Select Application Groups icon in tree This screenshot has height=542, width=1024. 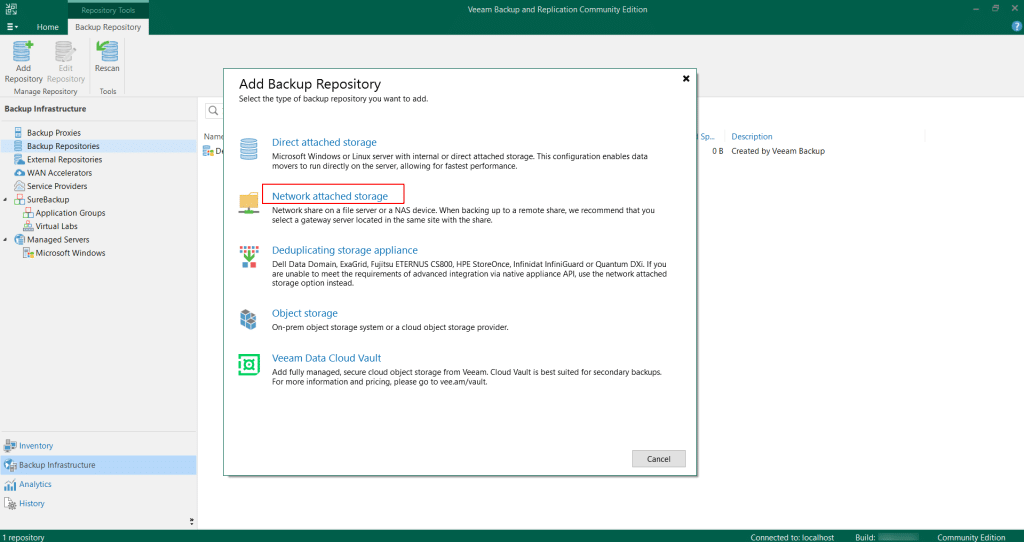(28, 213)
